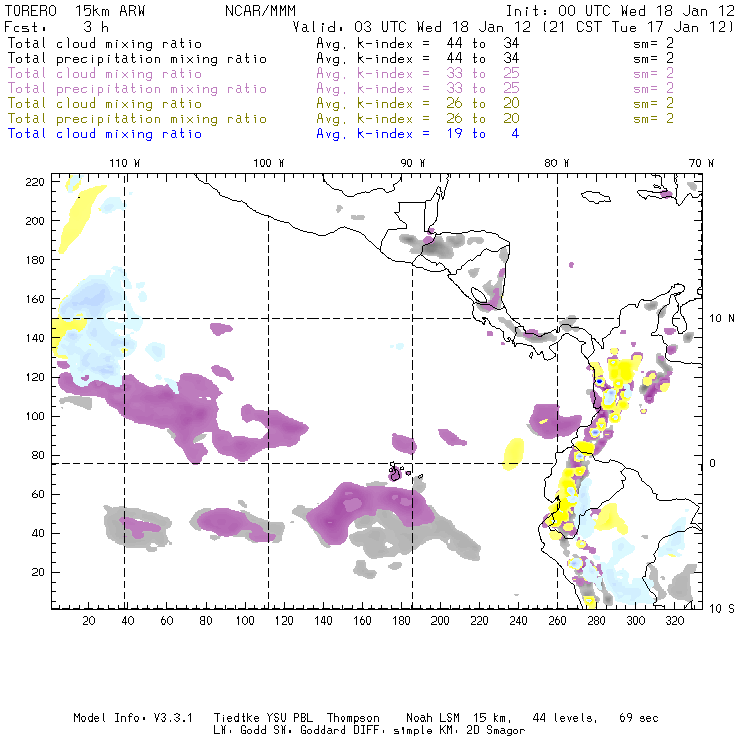
Task: Click 'Init: 00 UTC Wed 18 Jan 12' text
Action: [x=620, y=11]
